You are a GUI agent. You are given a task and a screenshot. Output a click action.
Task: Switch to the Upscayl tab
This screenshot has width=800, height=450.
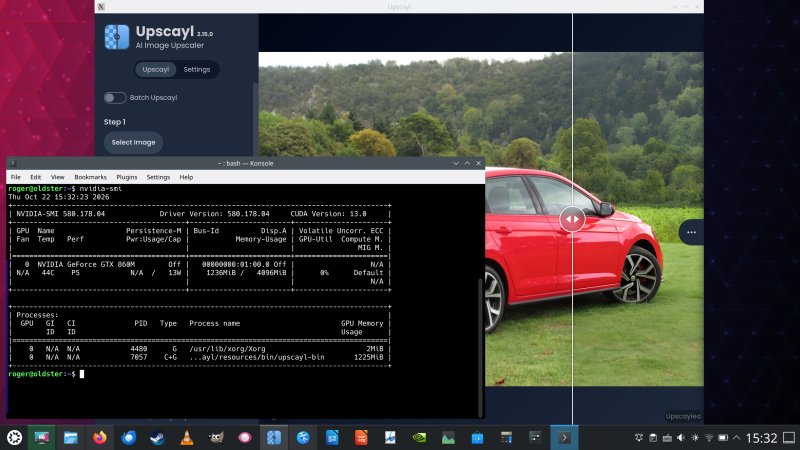click(x=156, y=69)
